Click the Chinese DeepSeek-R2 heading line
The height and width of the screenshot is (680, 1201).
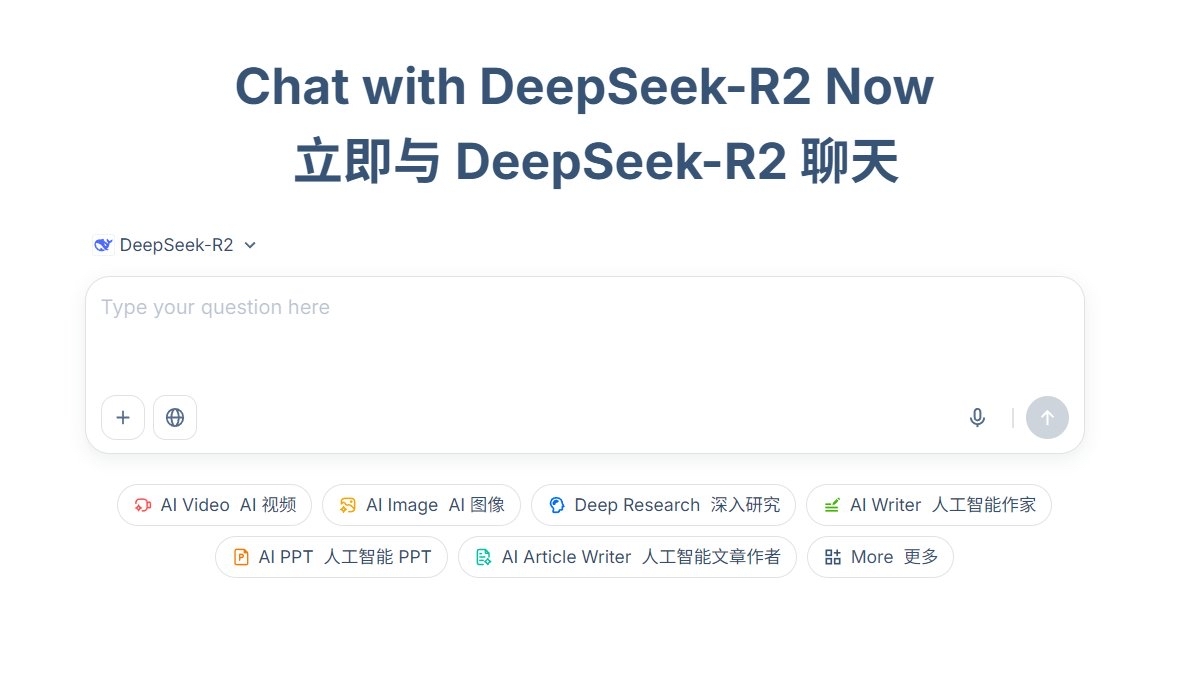click(x=596, y=163)
